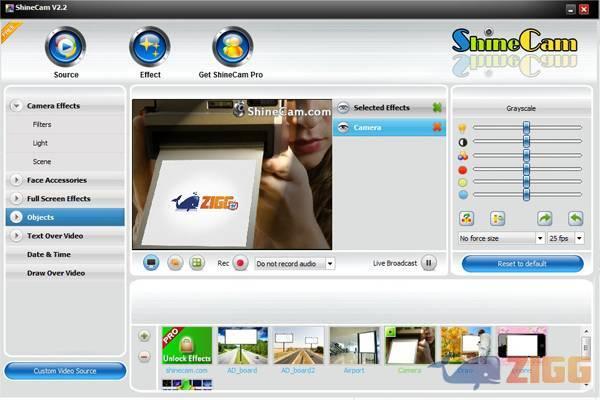Open the Source panel icon
600x400 pixels.
point(65,47)
